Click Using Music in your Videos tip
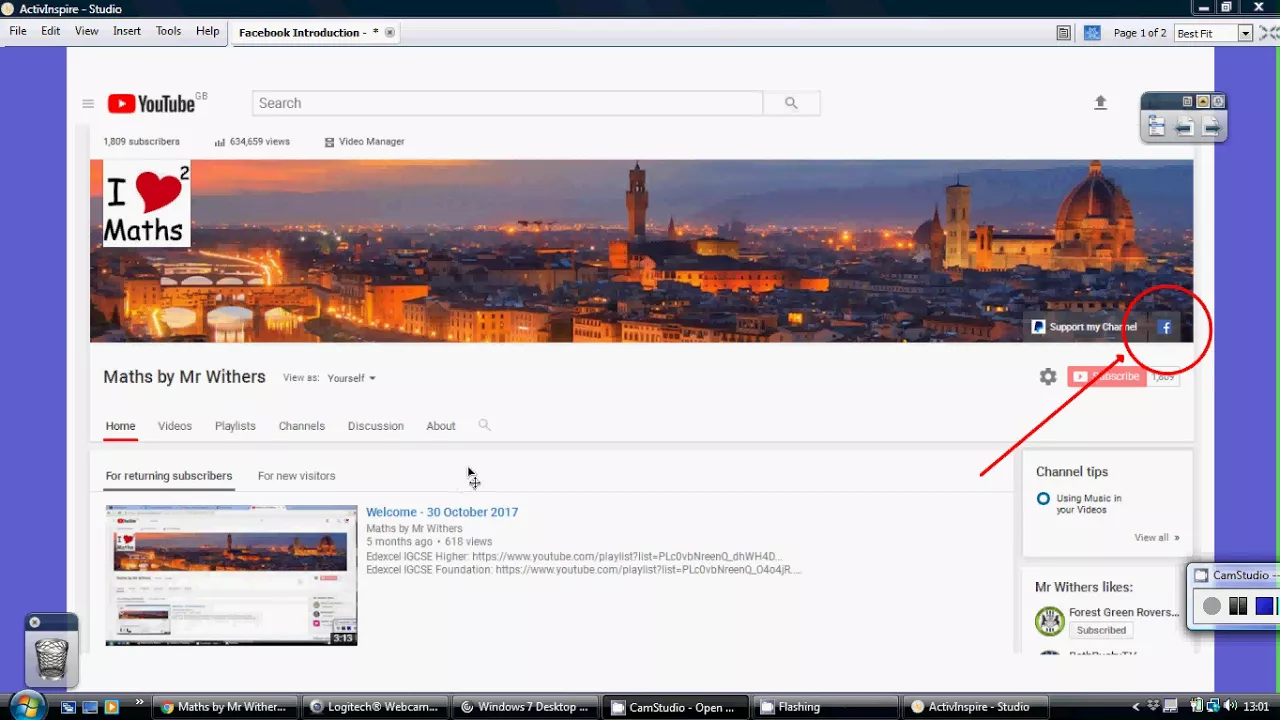This screenshot has width=1280, height=720. click(1088, 504)
